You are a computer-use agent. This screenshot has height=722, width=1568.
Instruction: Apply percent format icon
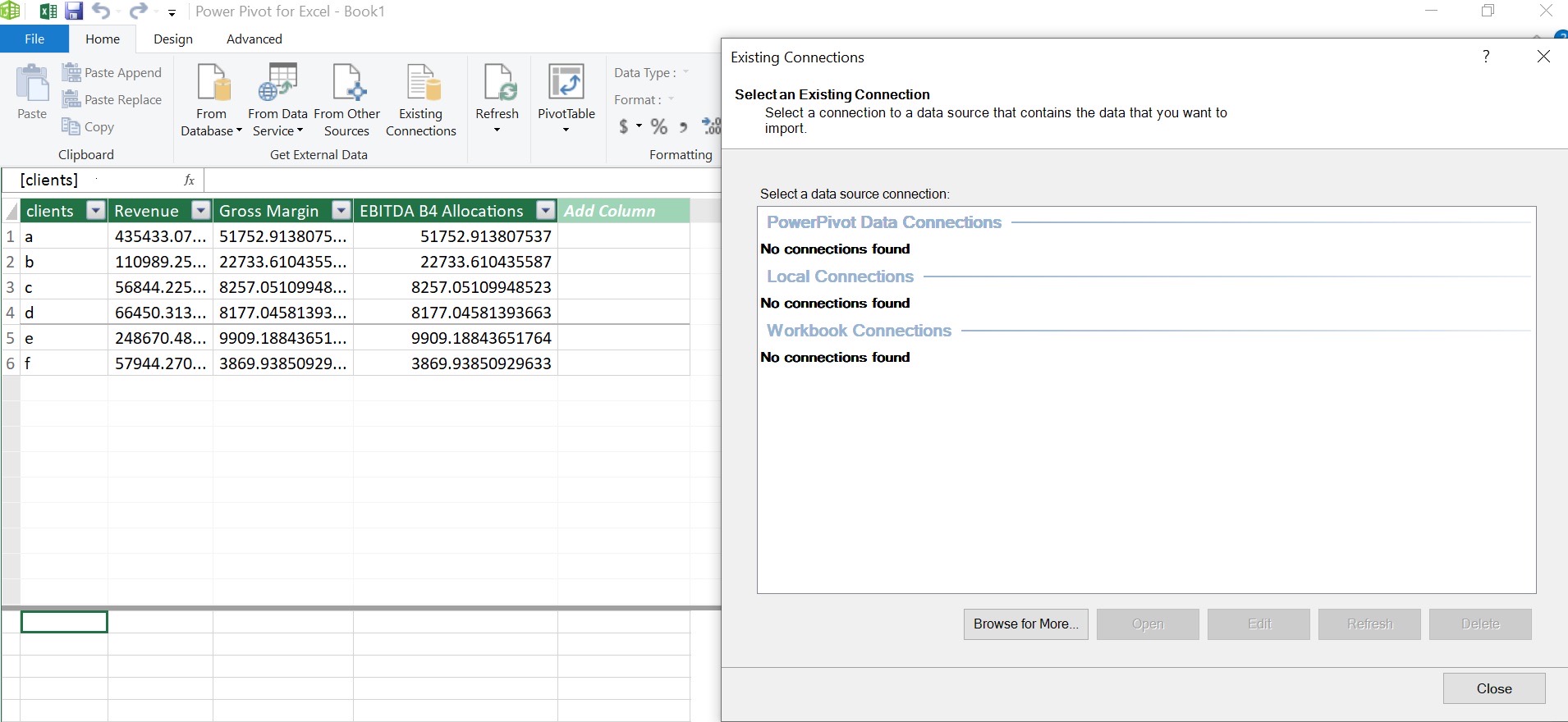(659, 126)
